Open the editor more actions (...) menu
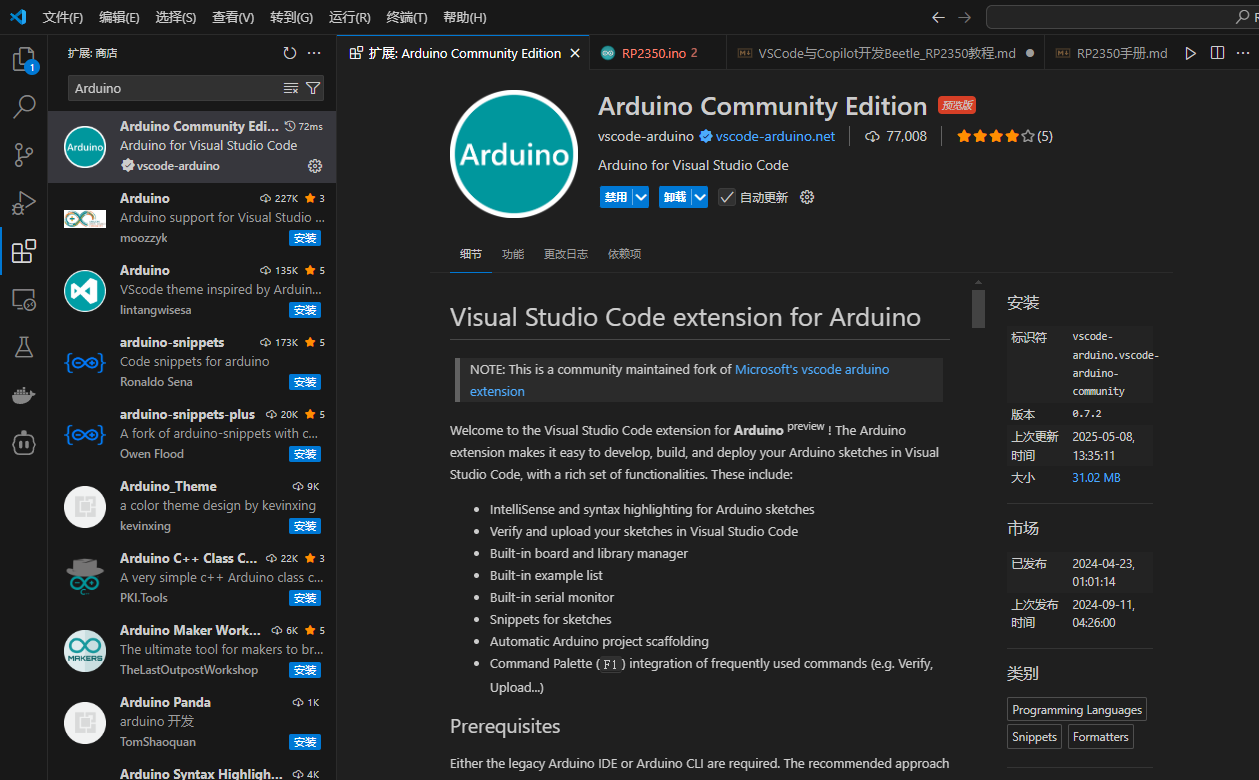1259x780 pixels. (1243, 53)
